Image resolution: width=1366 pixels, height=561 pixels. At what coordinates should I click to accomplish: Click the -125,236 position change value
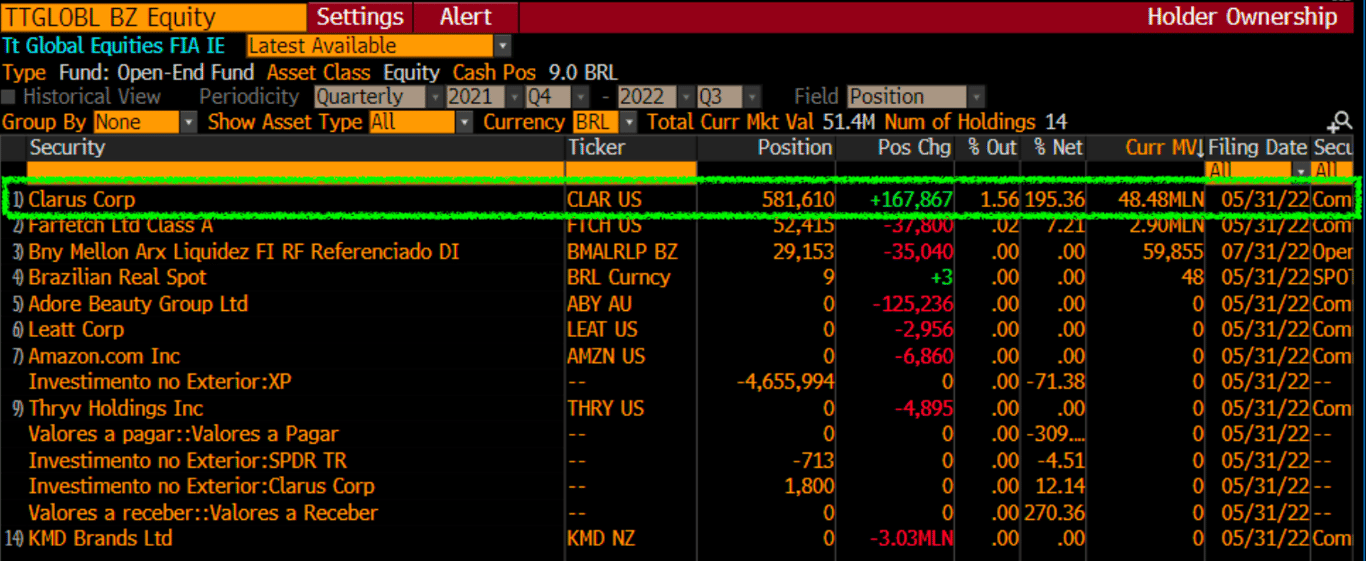912,304
